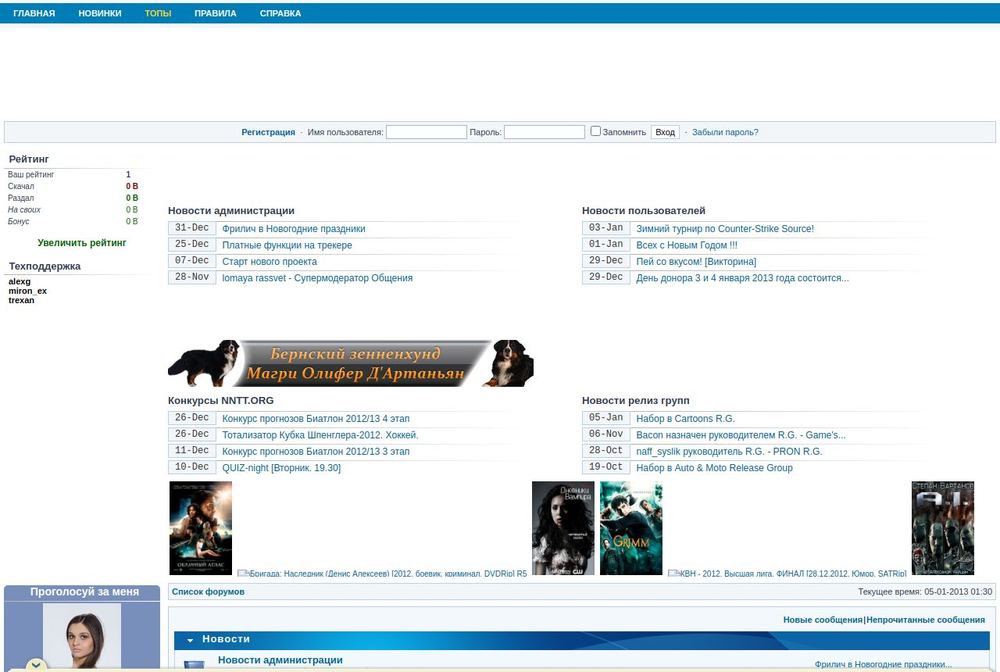Select the ТОПЫ menu item

pos(158,13)
